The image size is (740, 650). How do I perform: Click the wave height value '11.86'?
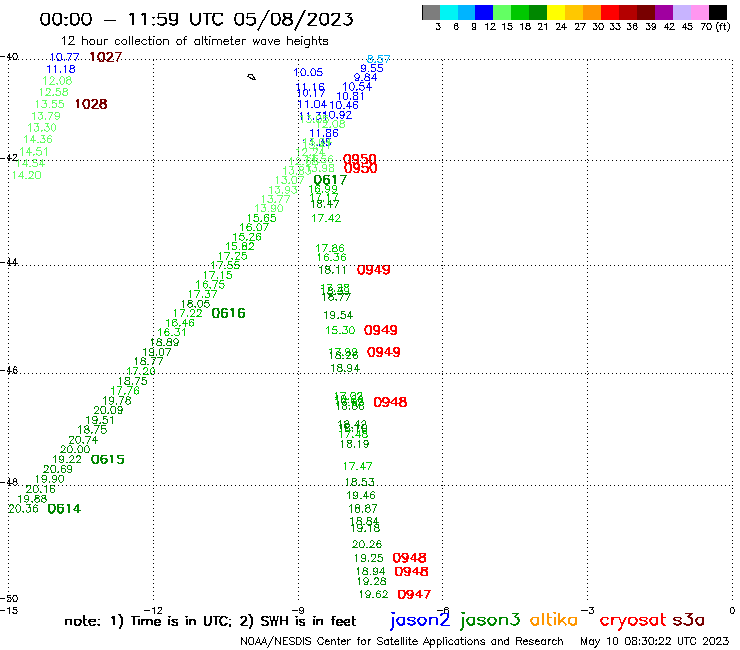pyautogui.click(x=324, y=133)
